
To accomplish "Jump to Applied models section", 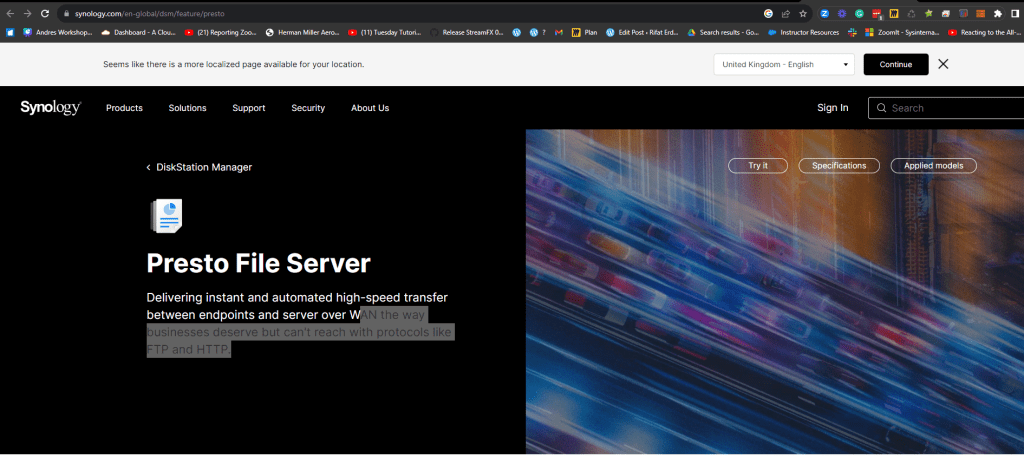I will click(933, 166).
